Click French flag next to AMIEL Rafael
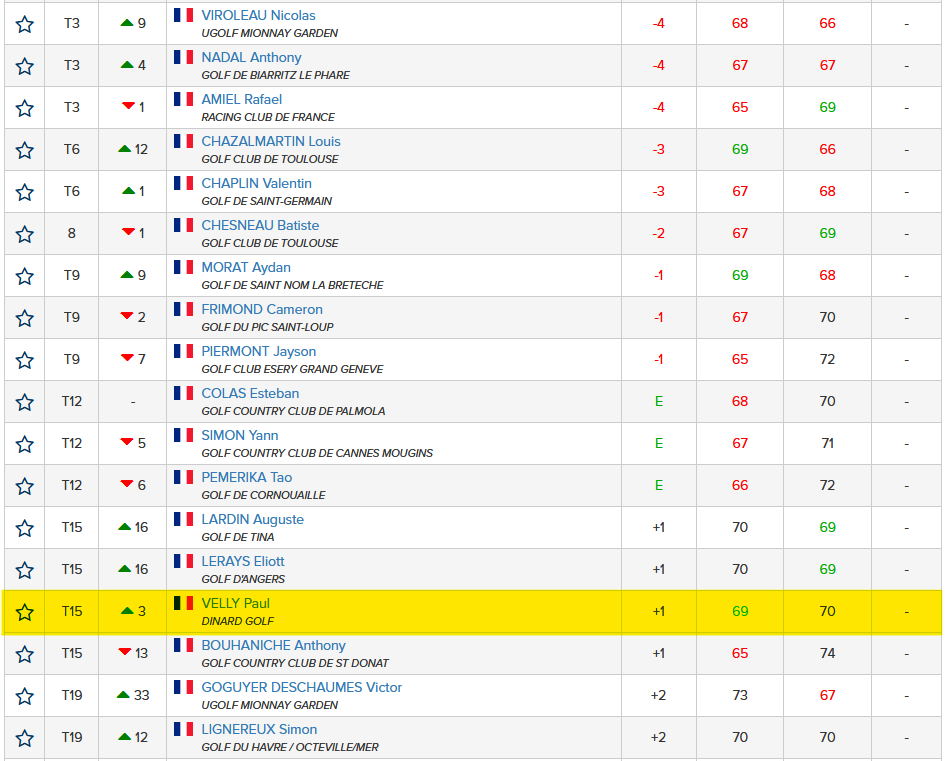Screen dimensions: 950x761 pos(184,99)
